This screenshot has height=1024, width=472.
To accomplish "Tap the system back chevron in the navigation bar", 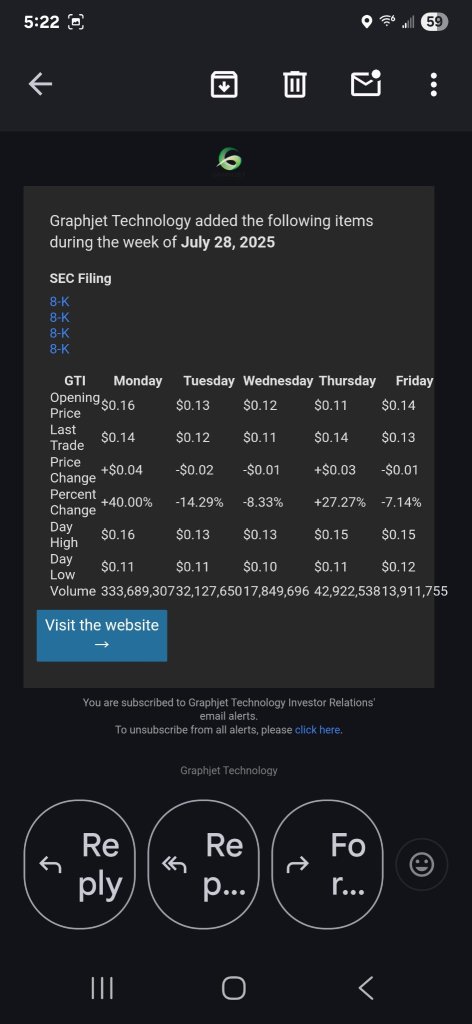I will [x=366, y=987].
